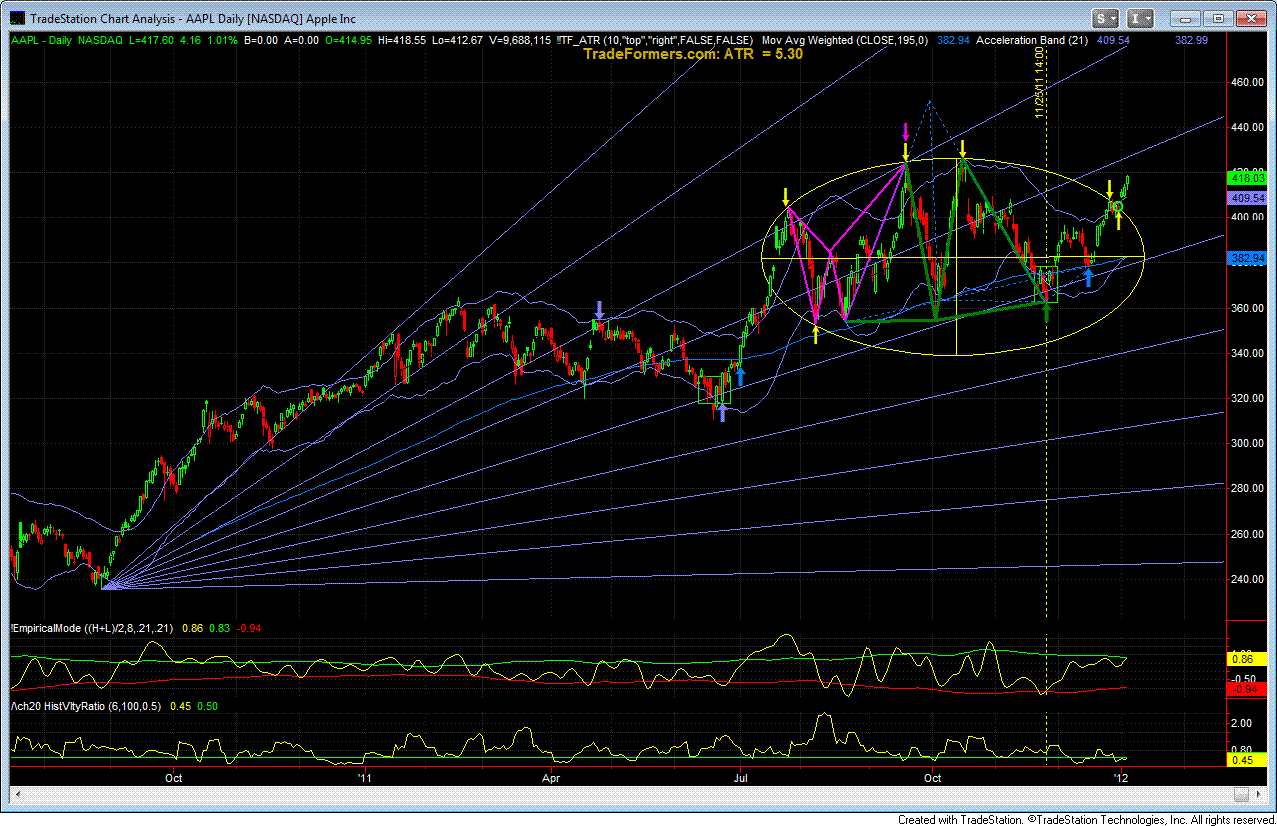Open the S symbol-link dropdown in title bar

[x=1105, y=18]
